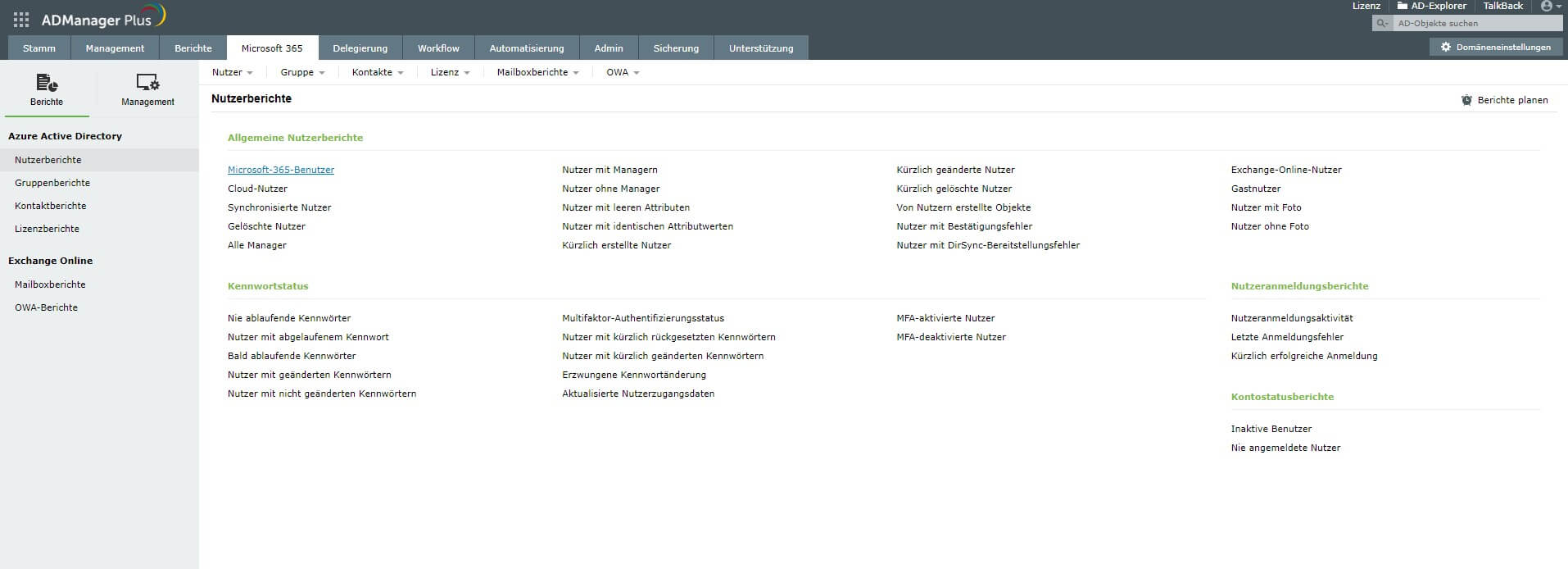
Task: Click the Domäneneinstellungen gear icon
Action: [1446, 48]
